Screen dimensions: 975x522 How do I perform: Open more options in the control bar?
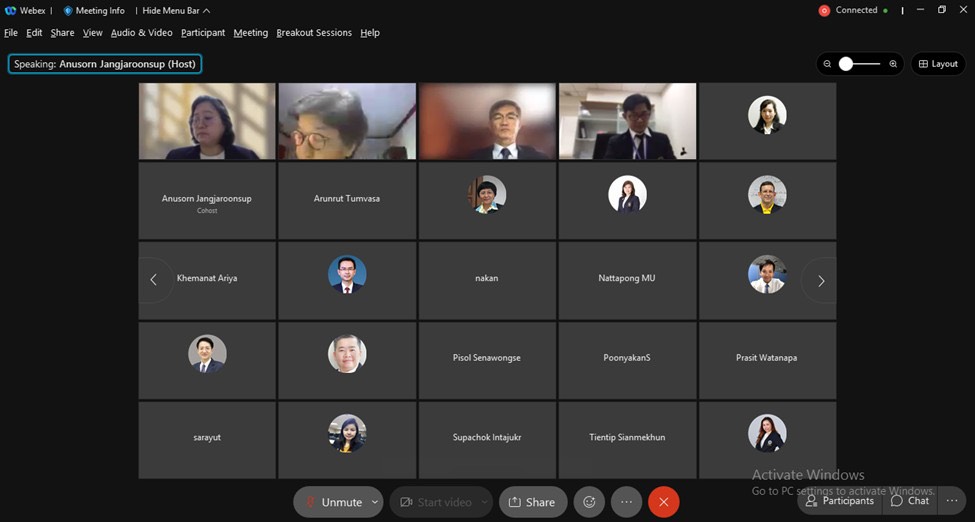point(626,502)
